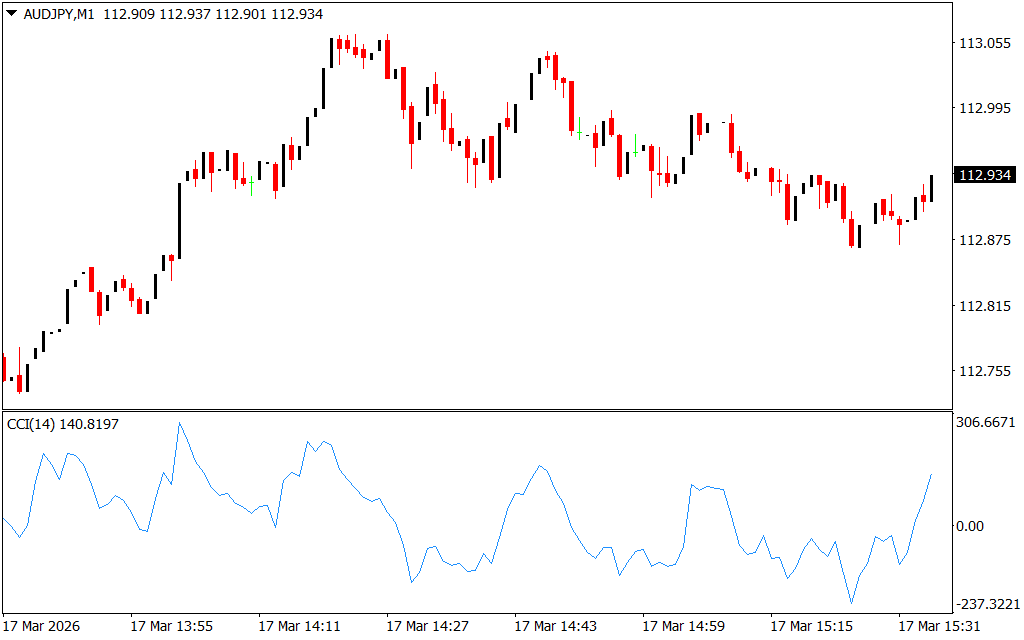The height and width of the screenshot is (640, 1024).
Task: Click the divider between price chart and CCI
Action: coord(475,410)
